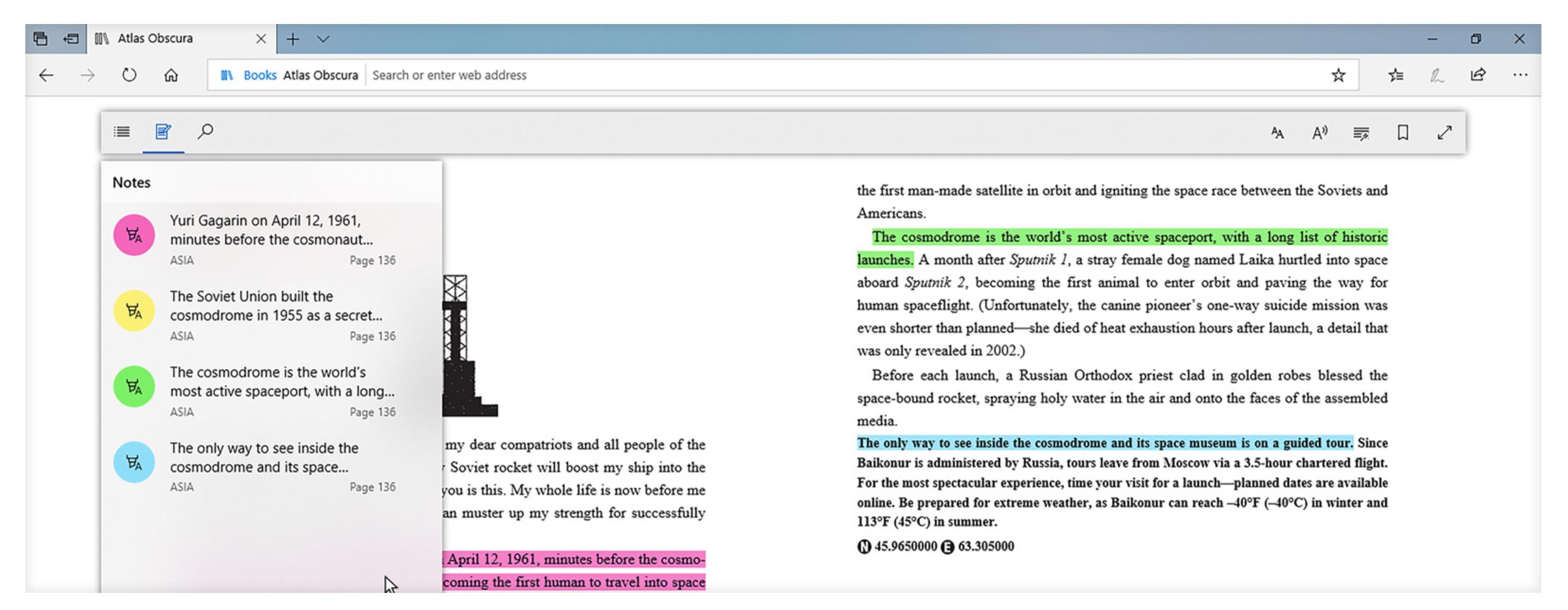This screenshot has height=610, width=1568.
Task: Add this page to favorites star
Action: pos(1338,75)
